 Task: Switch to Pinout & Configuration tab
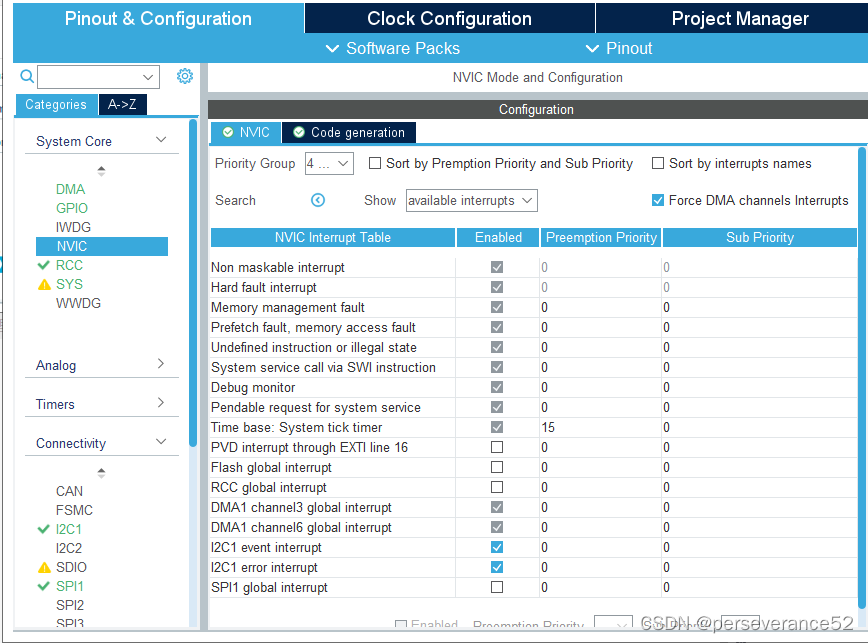tap(158, 18)
